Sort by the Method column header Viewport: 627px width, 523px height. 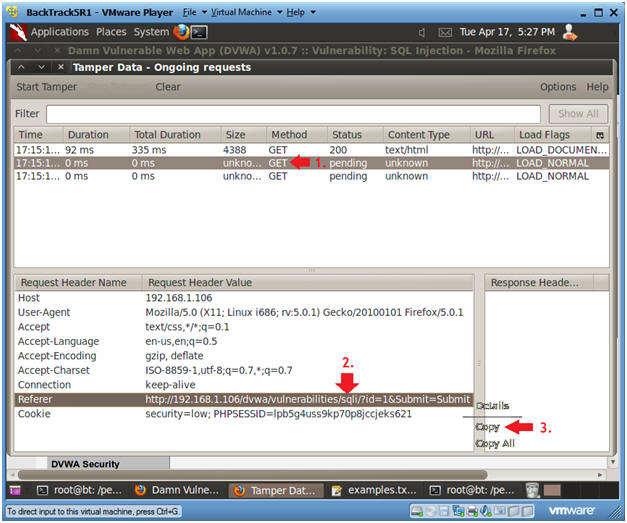coord(297,135)
